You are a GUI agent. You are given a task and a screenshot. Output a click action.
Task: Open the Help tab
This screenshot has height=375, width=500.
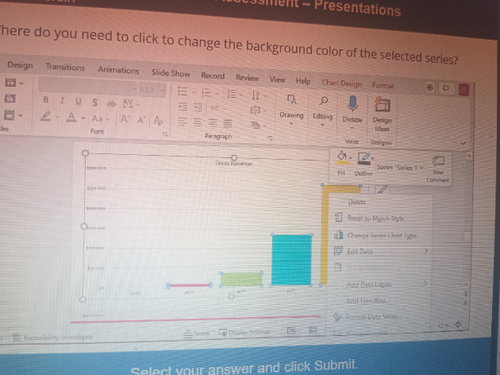303,81
